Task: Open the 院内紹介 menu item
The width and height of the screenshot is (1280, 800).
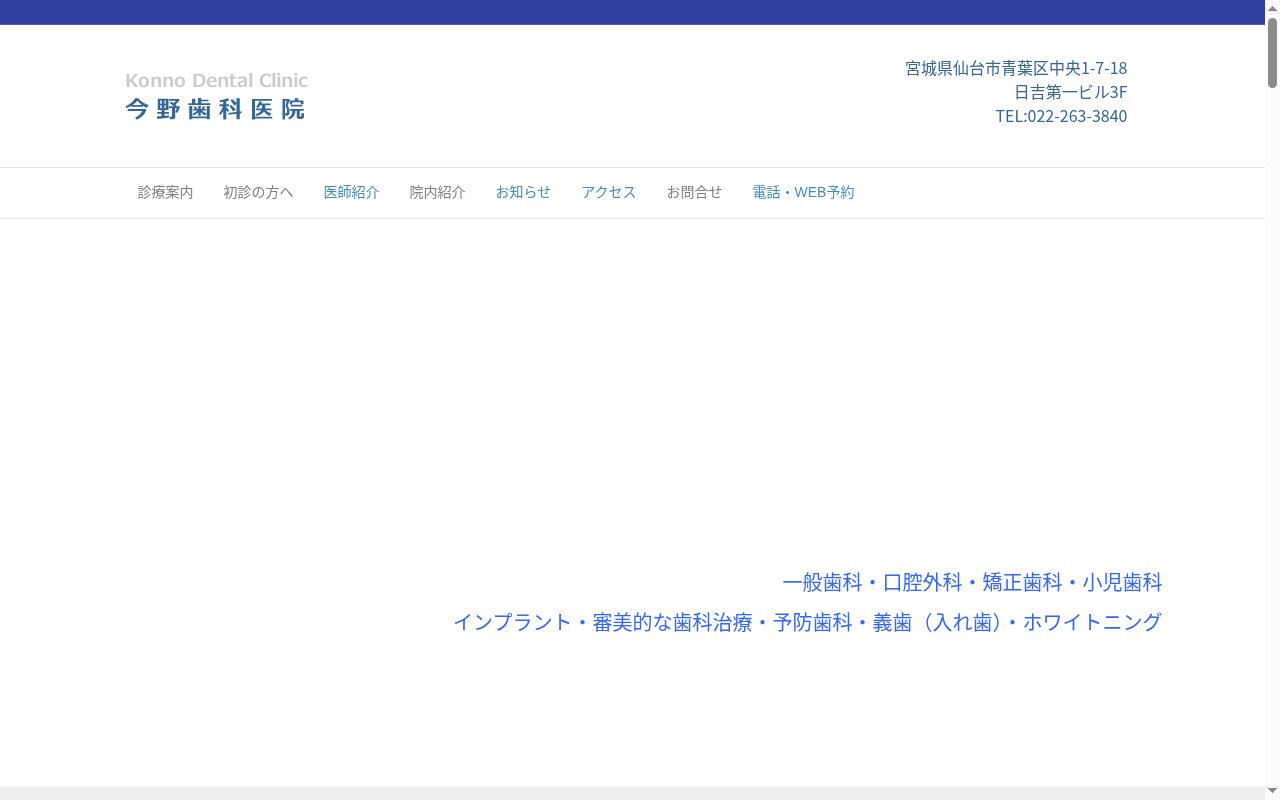Action: (437, 192)
